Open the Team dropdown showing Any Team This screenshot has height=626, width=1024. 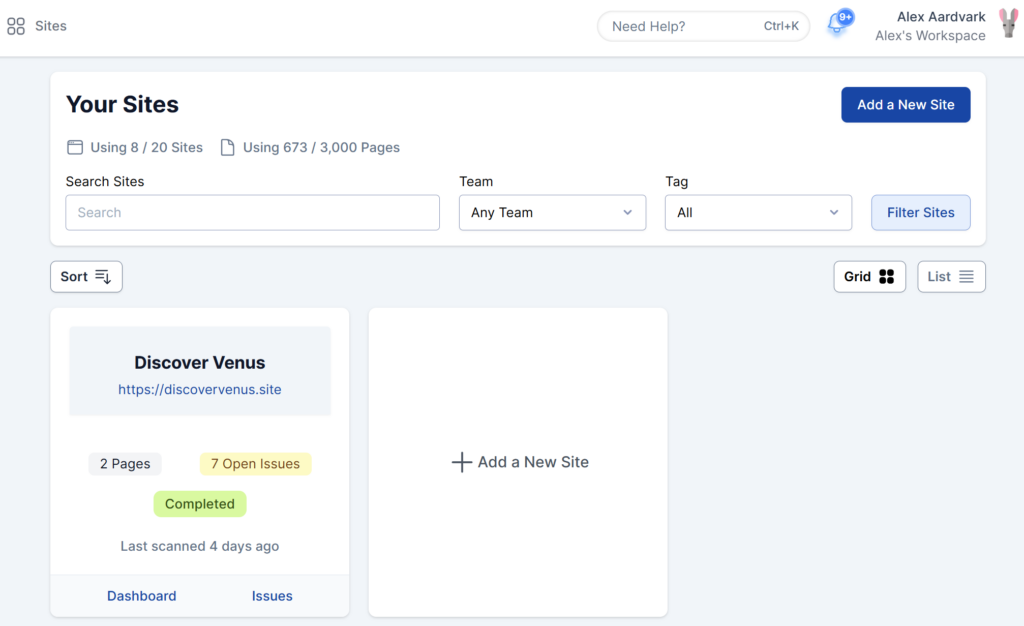pyautogui.click(x=552, y=212)
